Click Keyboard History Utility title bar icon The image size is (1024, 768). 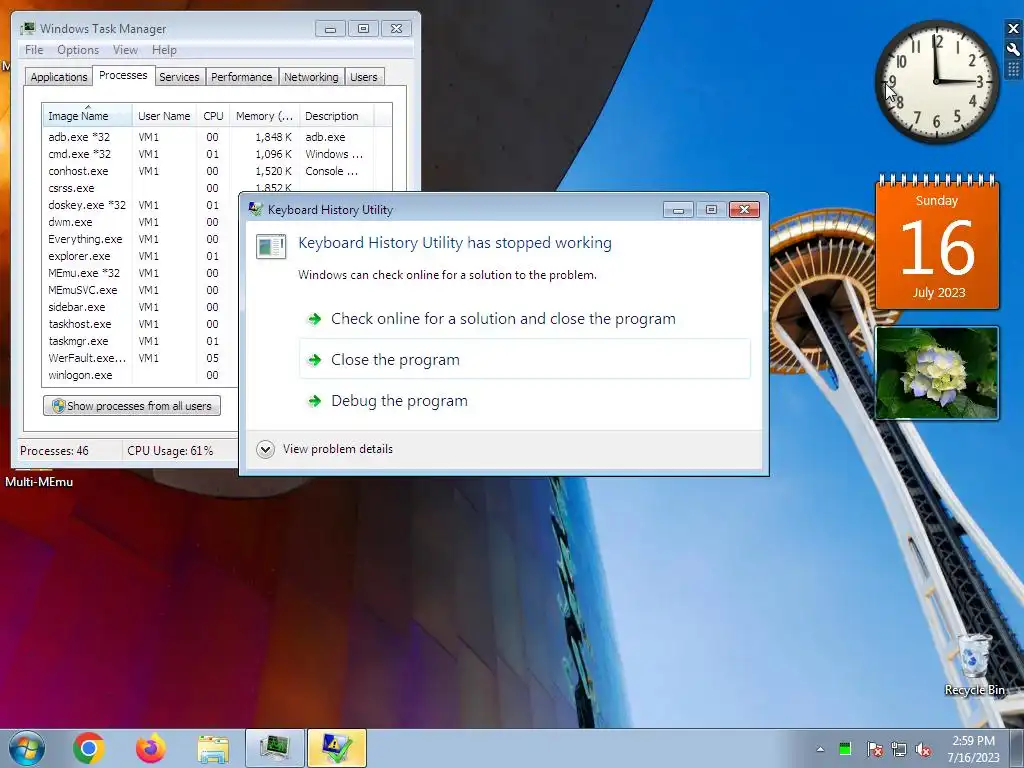click(255, 209)
